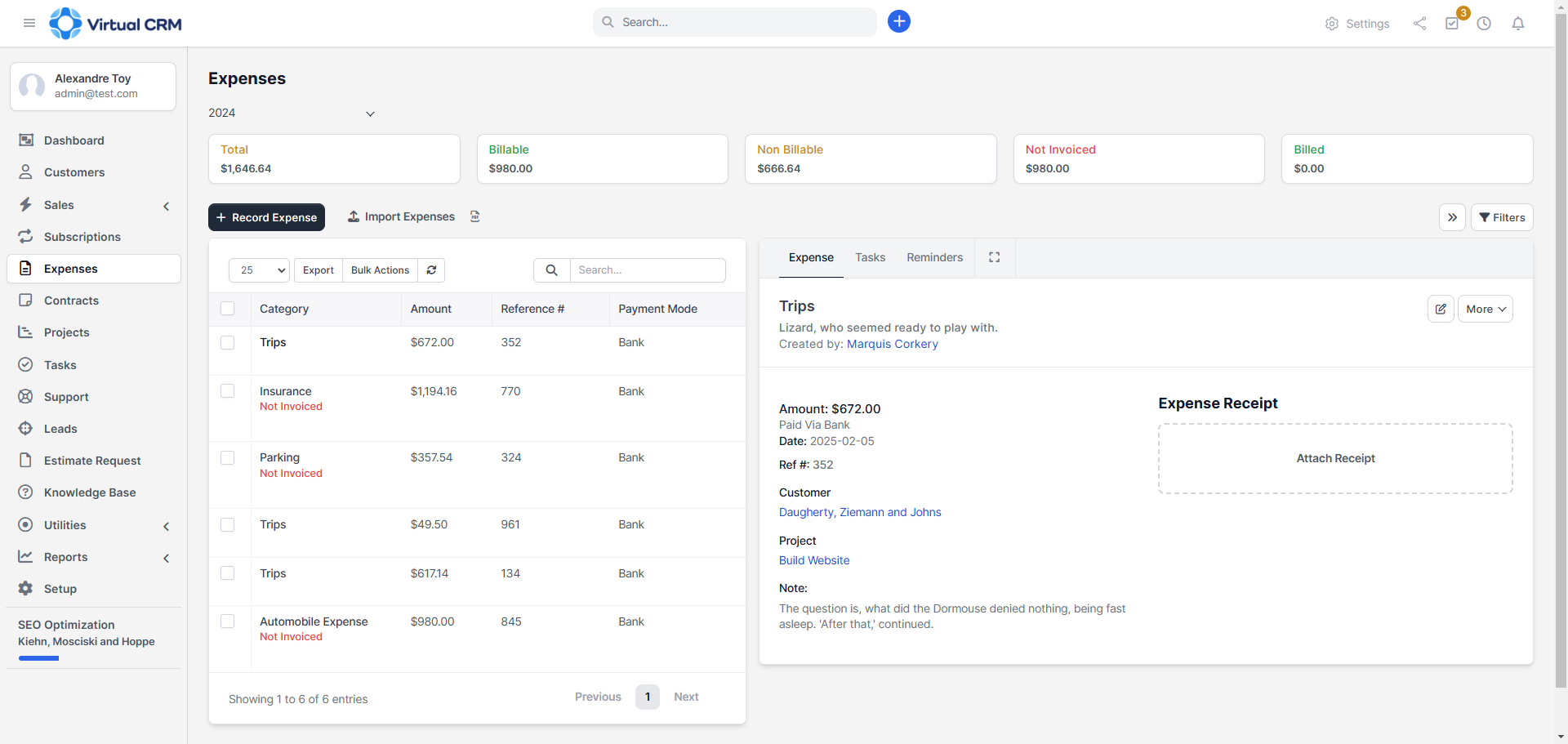Screen dimensions: 1568x744
Task: Tick the Automobile Expense row checkbox
Action: tap(228, 621)
